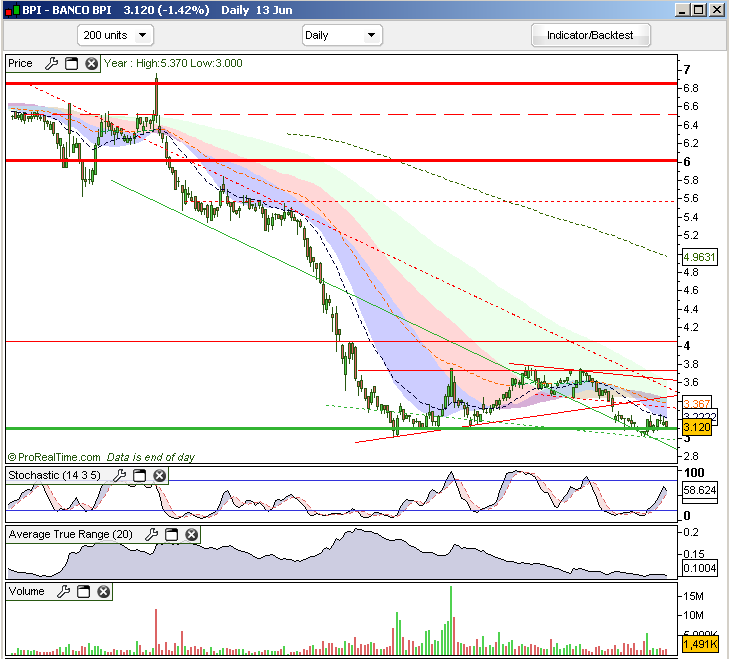Image resolution: width=729 pixels, height=659 pixels.
Task: Detach the Average True Range panel
Action: click(x=172, y=534)
